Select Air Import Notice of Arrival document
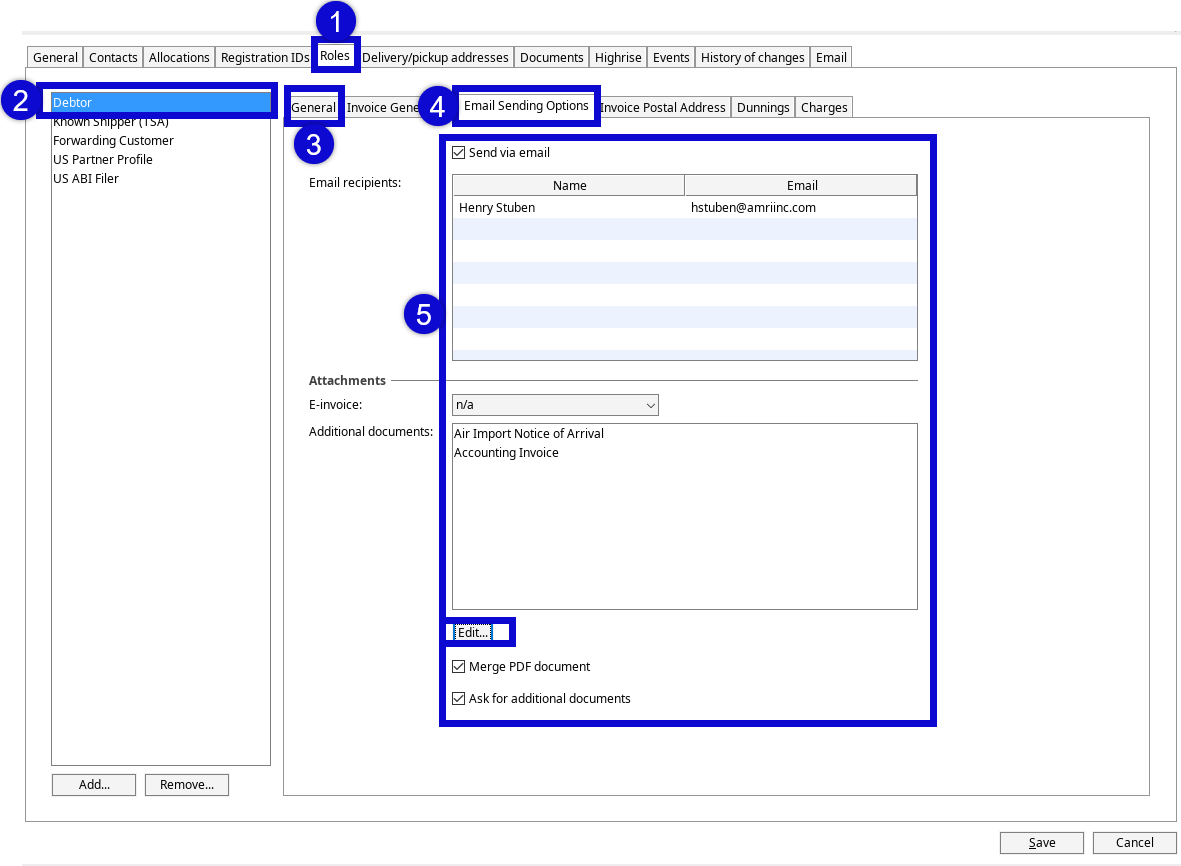 click(529, 433)
